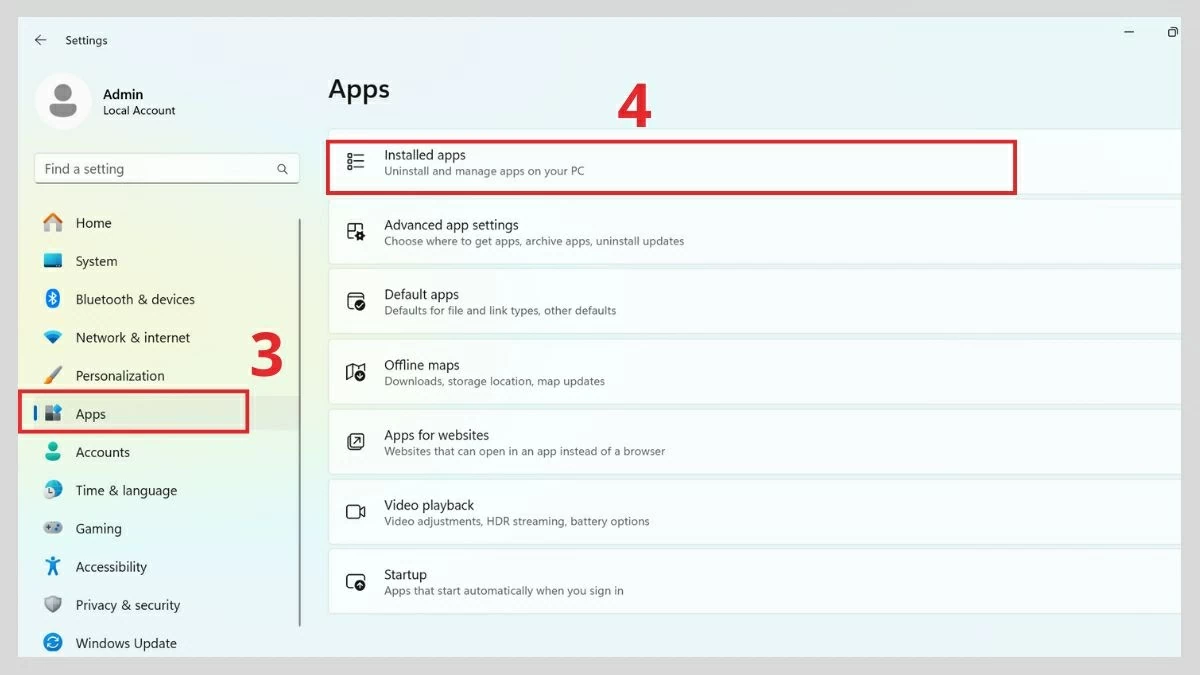This screenshot has height=675, width=1200.
Task: Open the Home settings page
Action: pyautogui.click(x=93, y=222)
